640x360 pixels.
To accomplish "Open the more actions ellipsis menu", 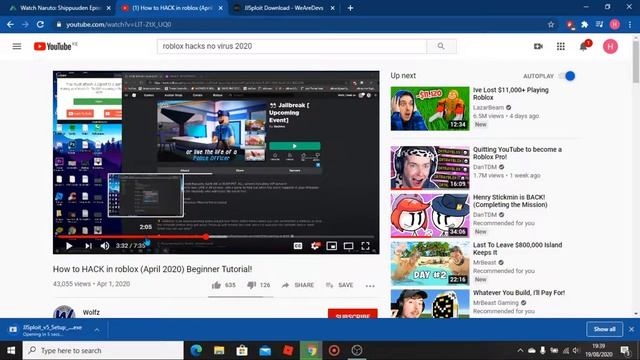I will 370,286.
